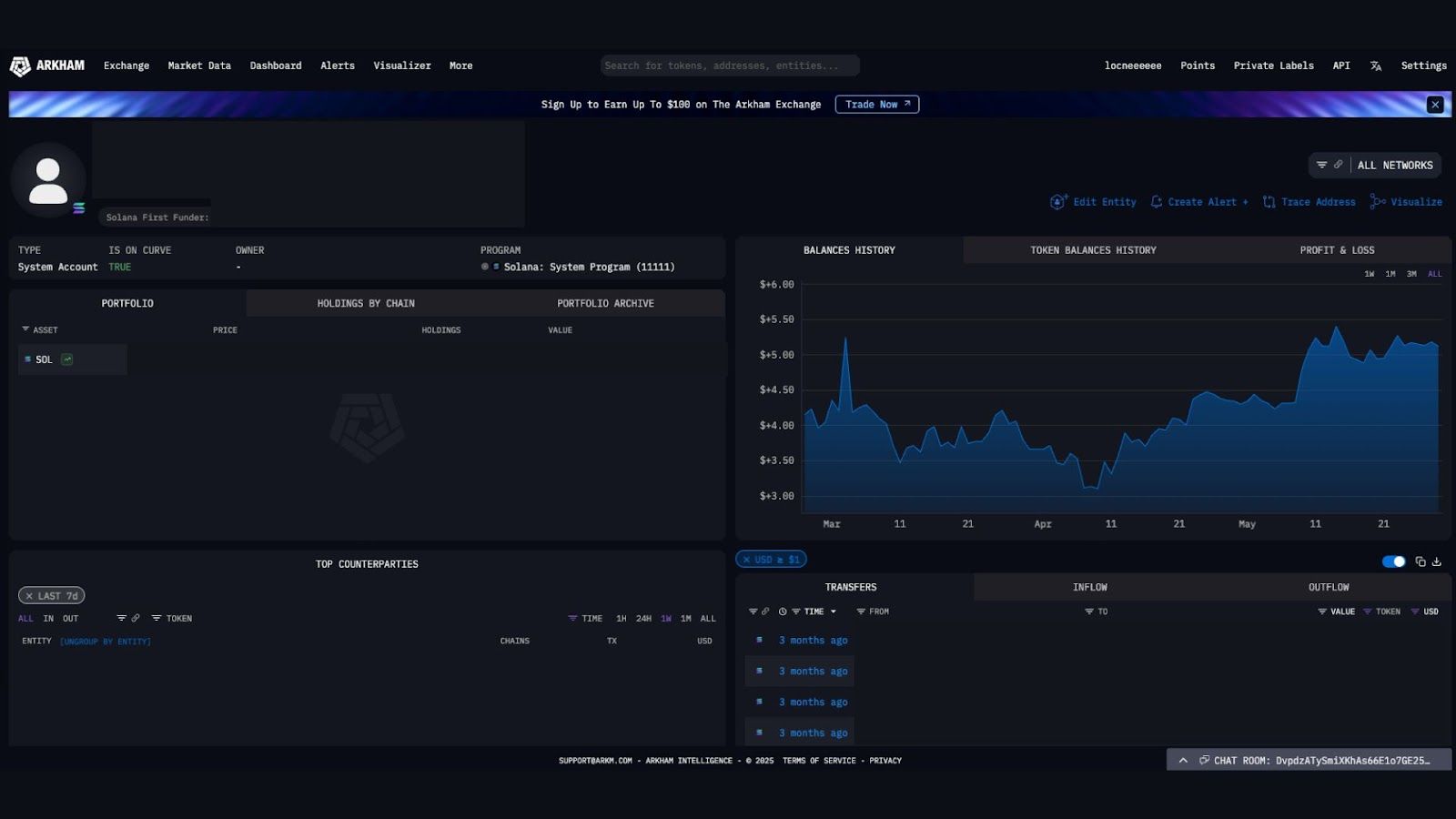Click the Trace Address icon

(x=1269, y=202)
